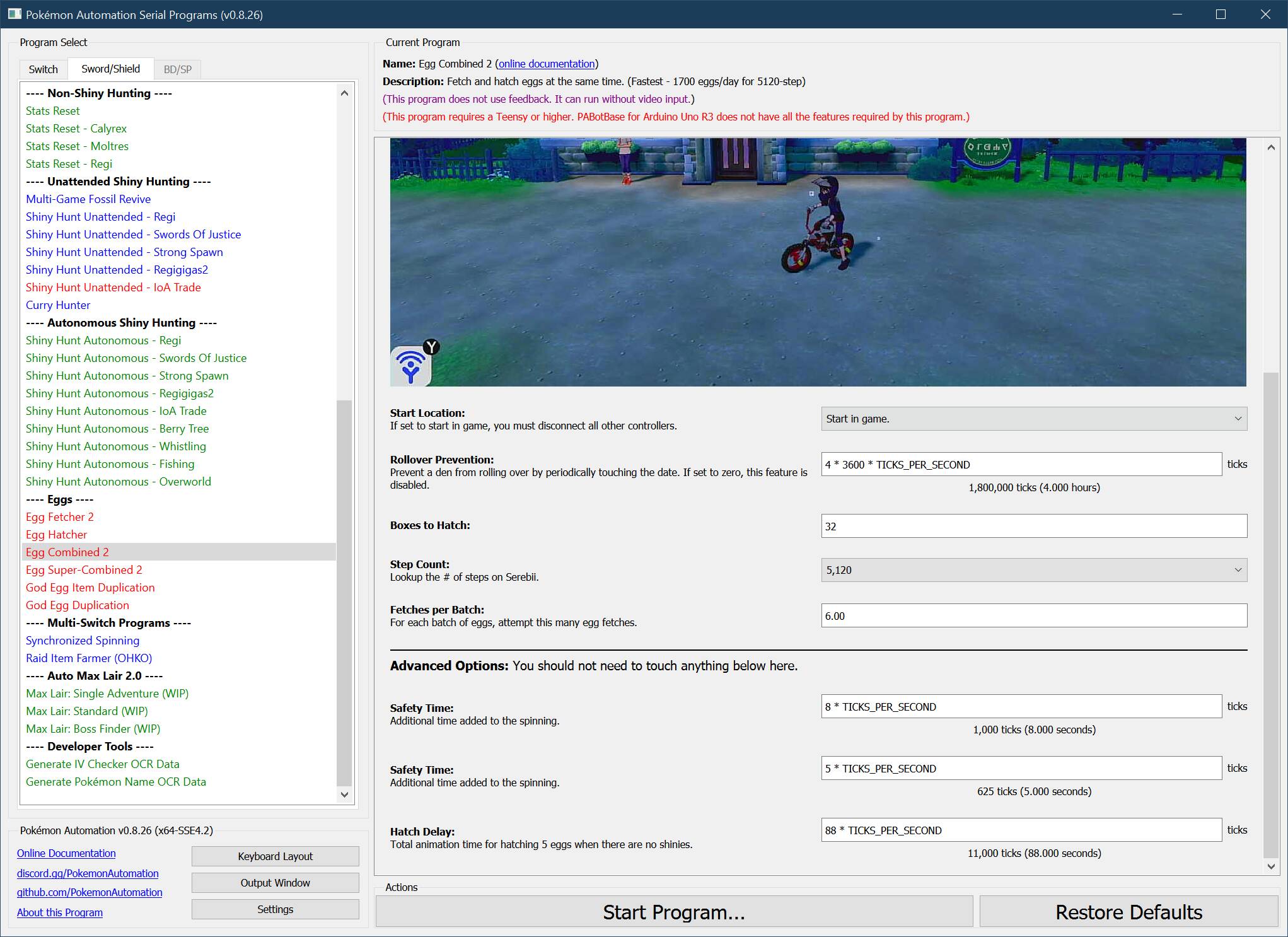This screenshot has width=1288, height=937.
Task: Choose Curry Hunter from the program list
Action: tap(58, 305)
